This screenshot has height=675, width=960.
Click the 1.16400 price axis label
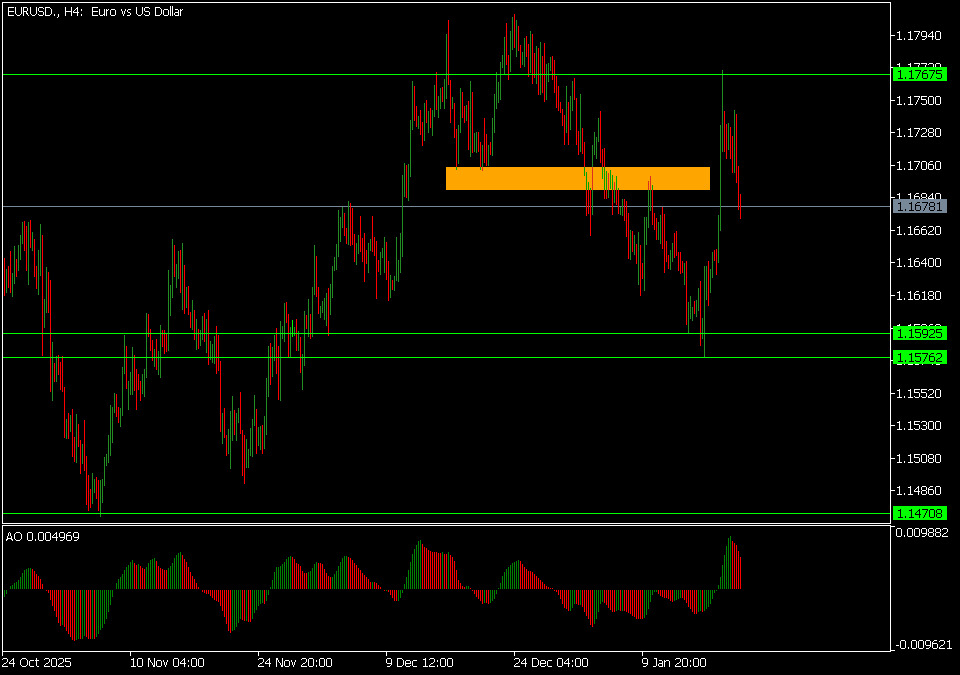pos(918,263)
